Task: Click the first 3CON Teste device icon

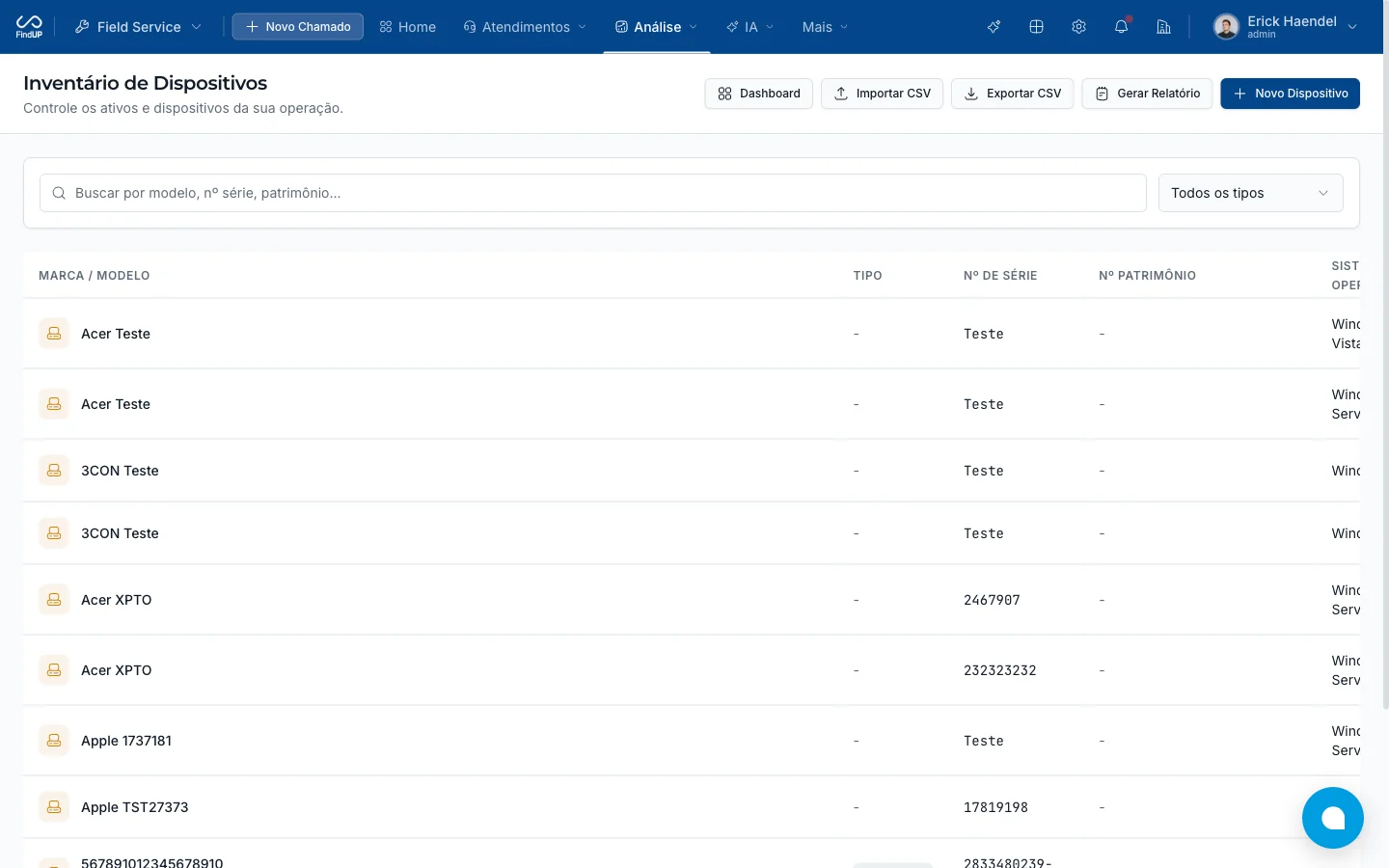Action: [x=54, y=471]
